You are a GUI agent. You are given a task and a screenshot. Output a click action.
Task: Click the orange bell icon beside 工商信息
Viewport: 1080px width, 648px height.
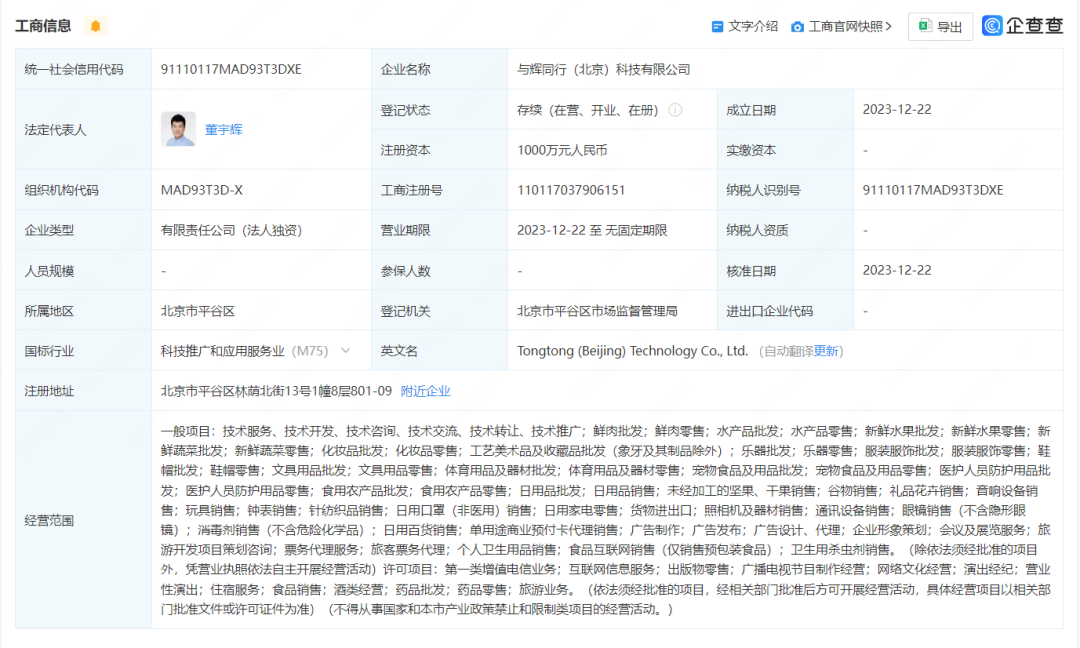pyautogui.click(x=95, y=26)
